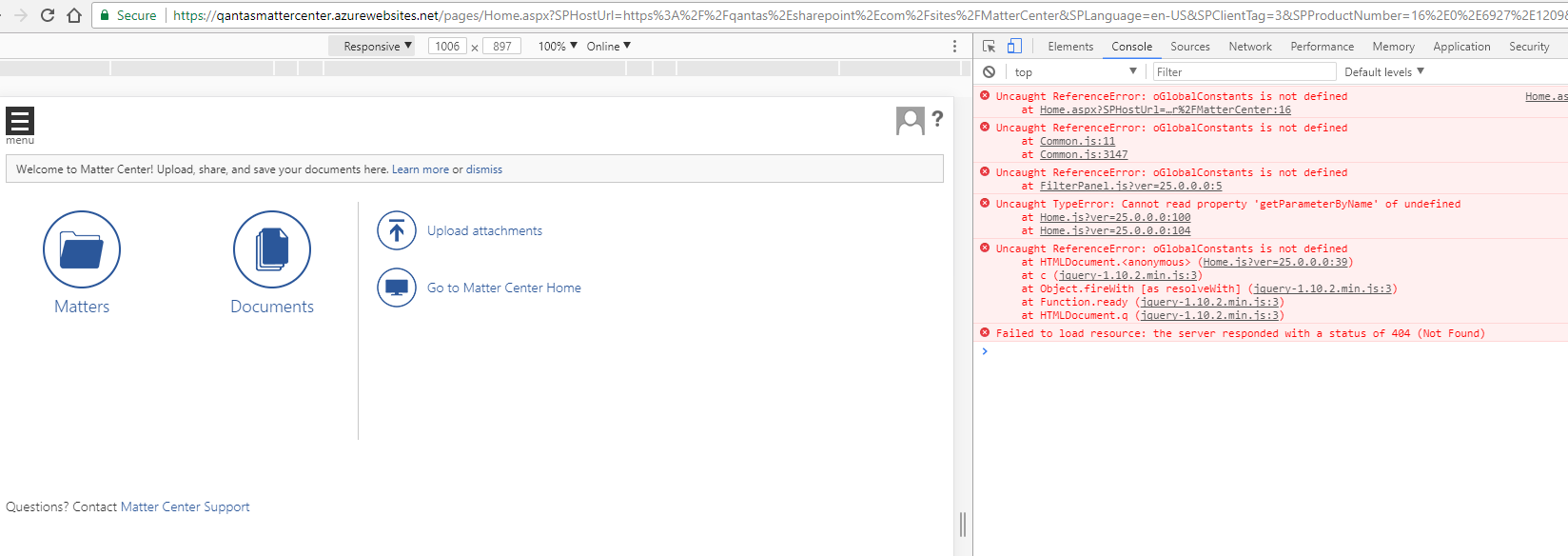Image resolution: width=1568 pixels, height=556 pixels.
Task: Activate the inspect element picker icon
Action: coord(989,46)
